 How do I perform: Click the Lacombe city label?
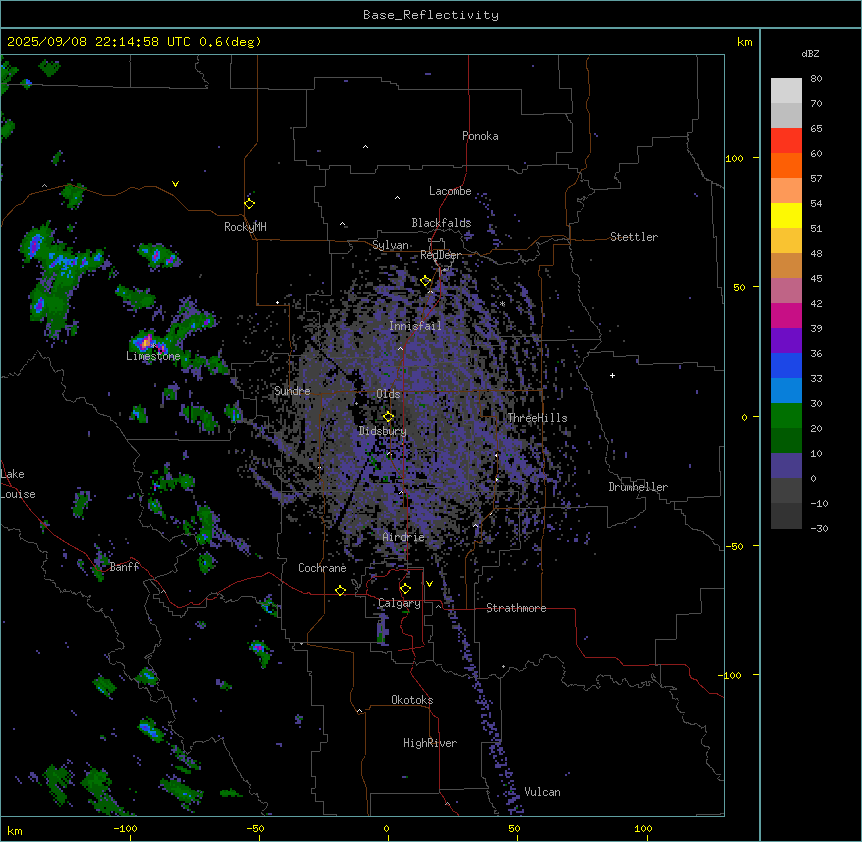click(450, 191)
